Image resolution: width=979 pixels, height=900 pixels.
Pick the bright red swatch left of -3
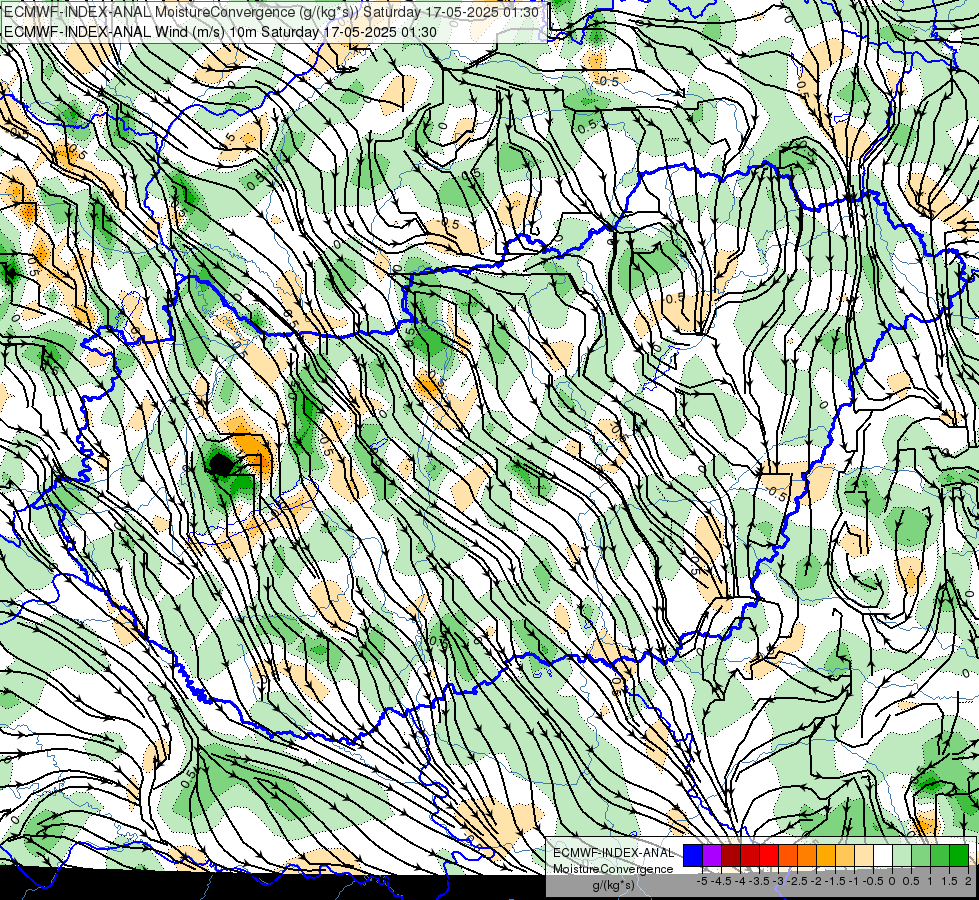(769, 856)
